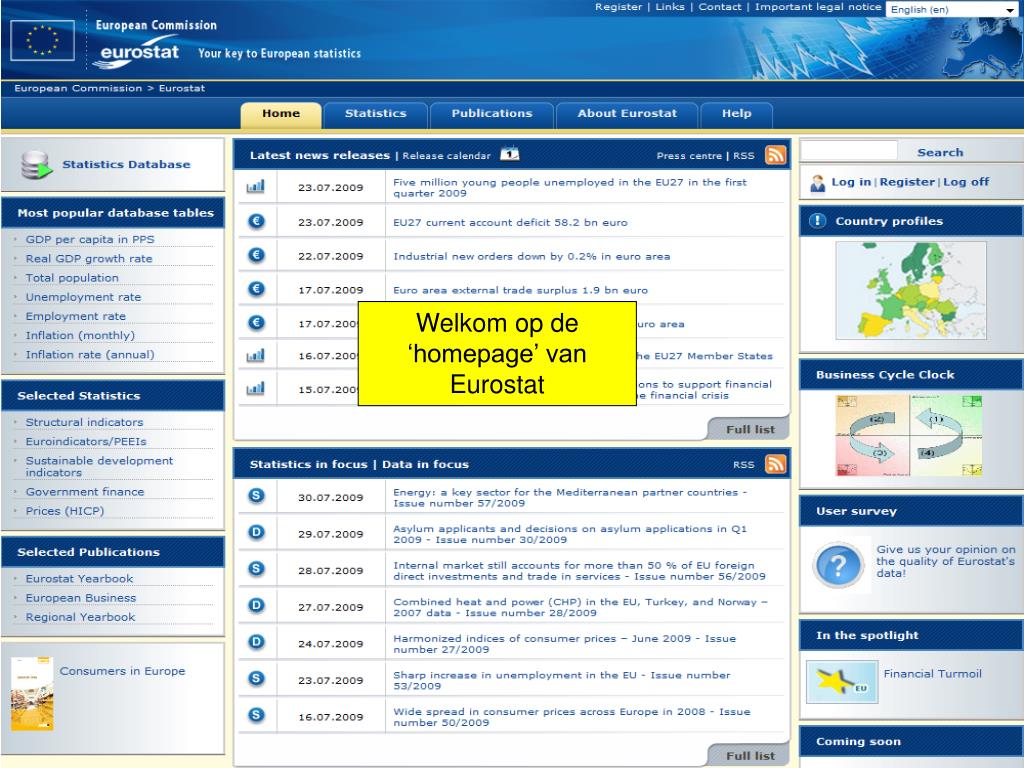Image resolution: width=1024 pixels, height=768 pixels.
Task: Click the euro icon beside EU27 current account deficit
Action: pyautogui.click(x=257, y=221)
